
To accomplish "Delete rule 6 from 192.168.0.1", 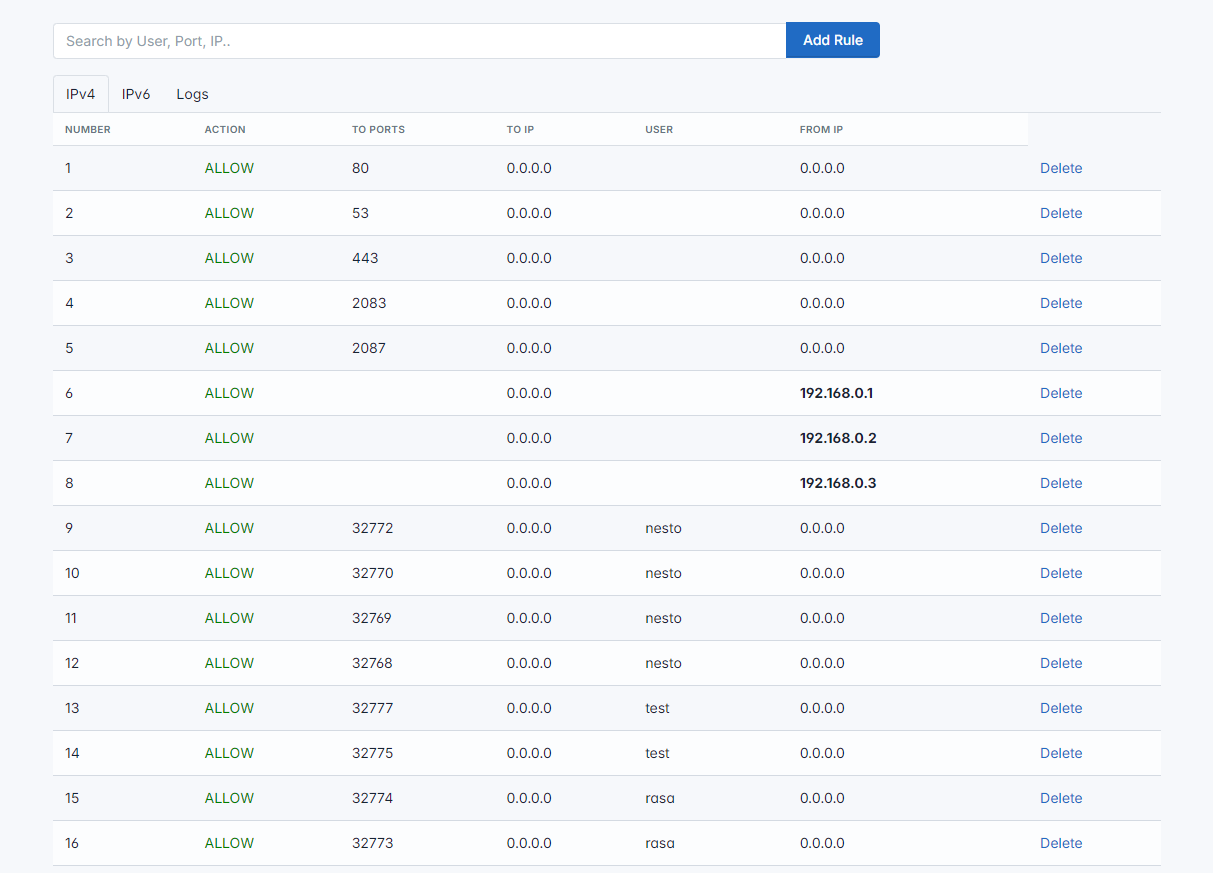I will click(1061, 393).
